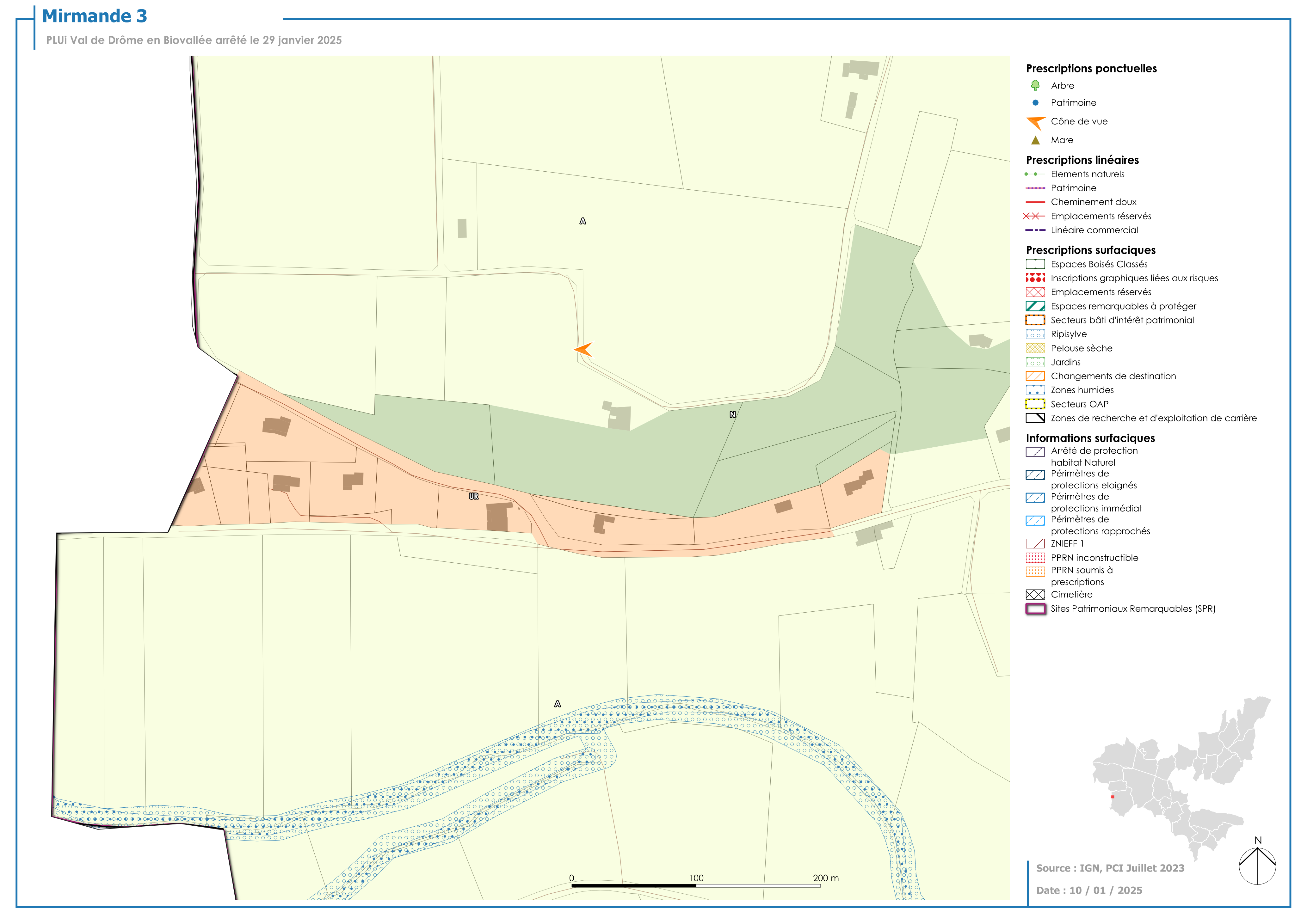Click the Secteurs bâti d'intérêt patrimonial swatch
1307x924 pixels.
click(x=1035, y=320)
